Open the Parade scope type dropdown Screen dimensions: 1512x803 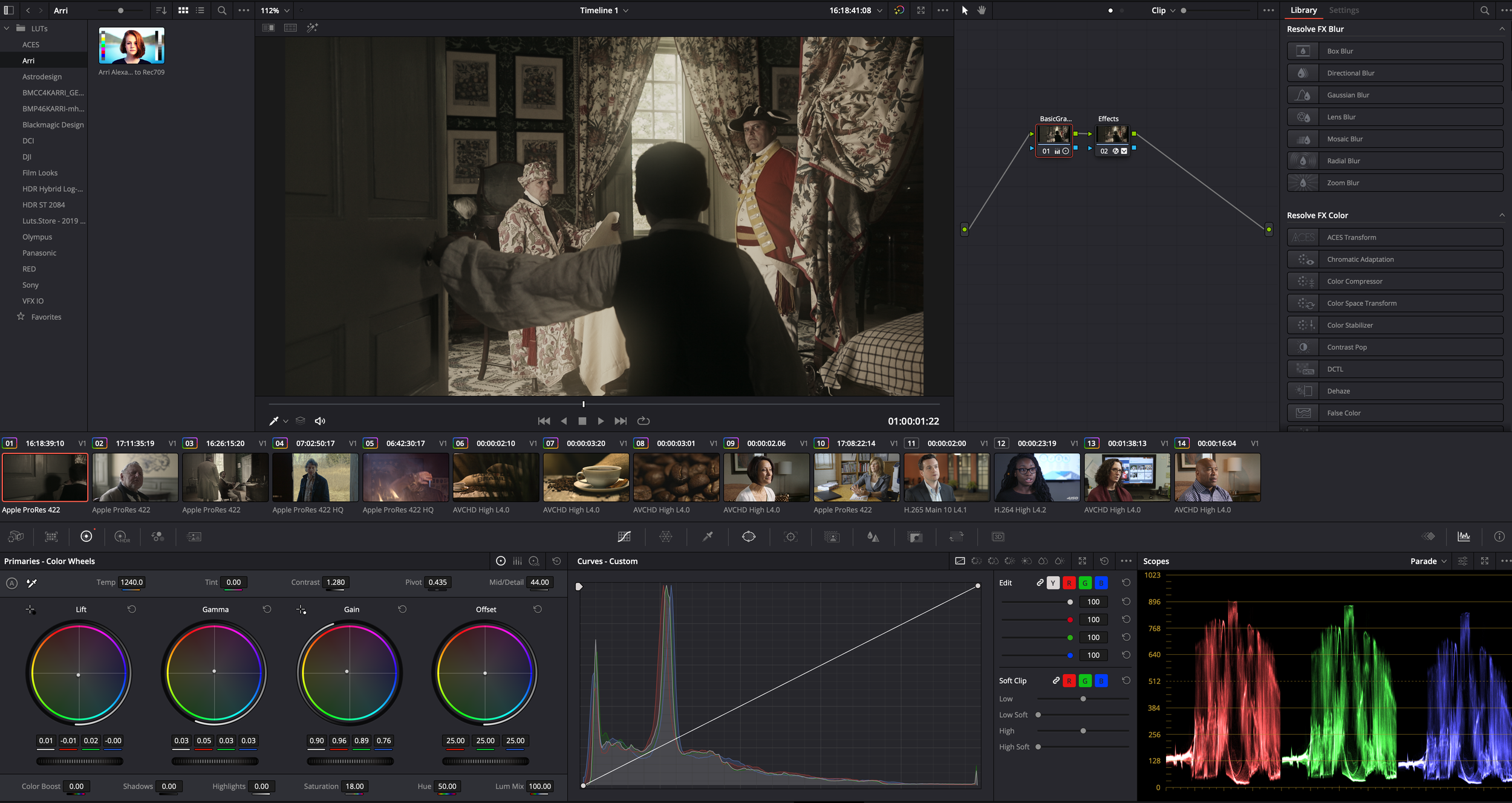coord(1428,561)
